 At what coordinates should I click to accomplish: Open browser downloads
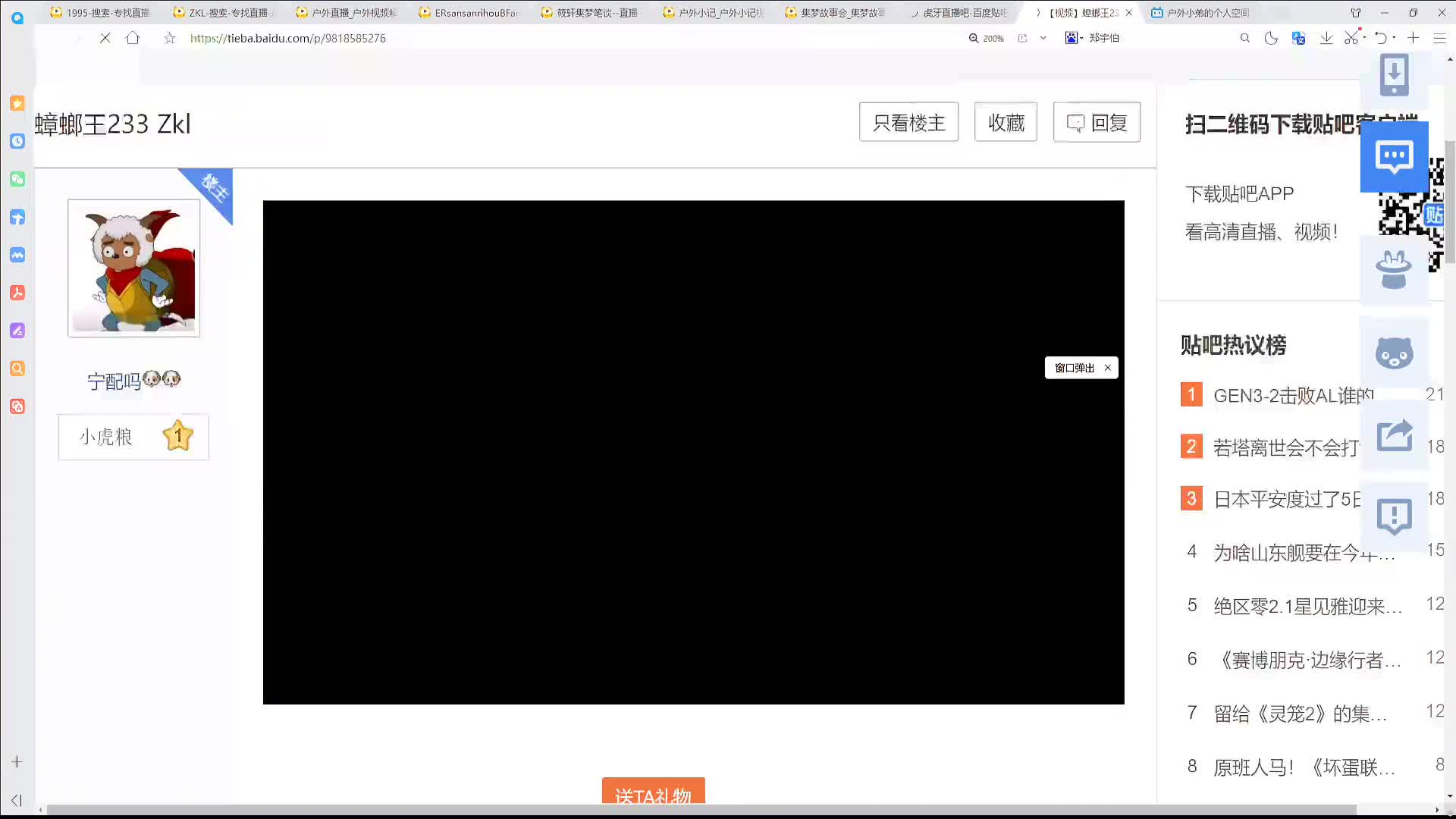pyautogui.click(x=1326, y=38)
